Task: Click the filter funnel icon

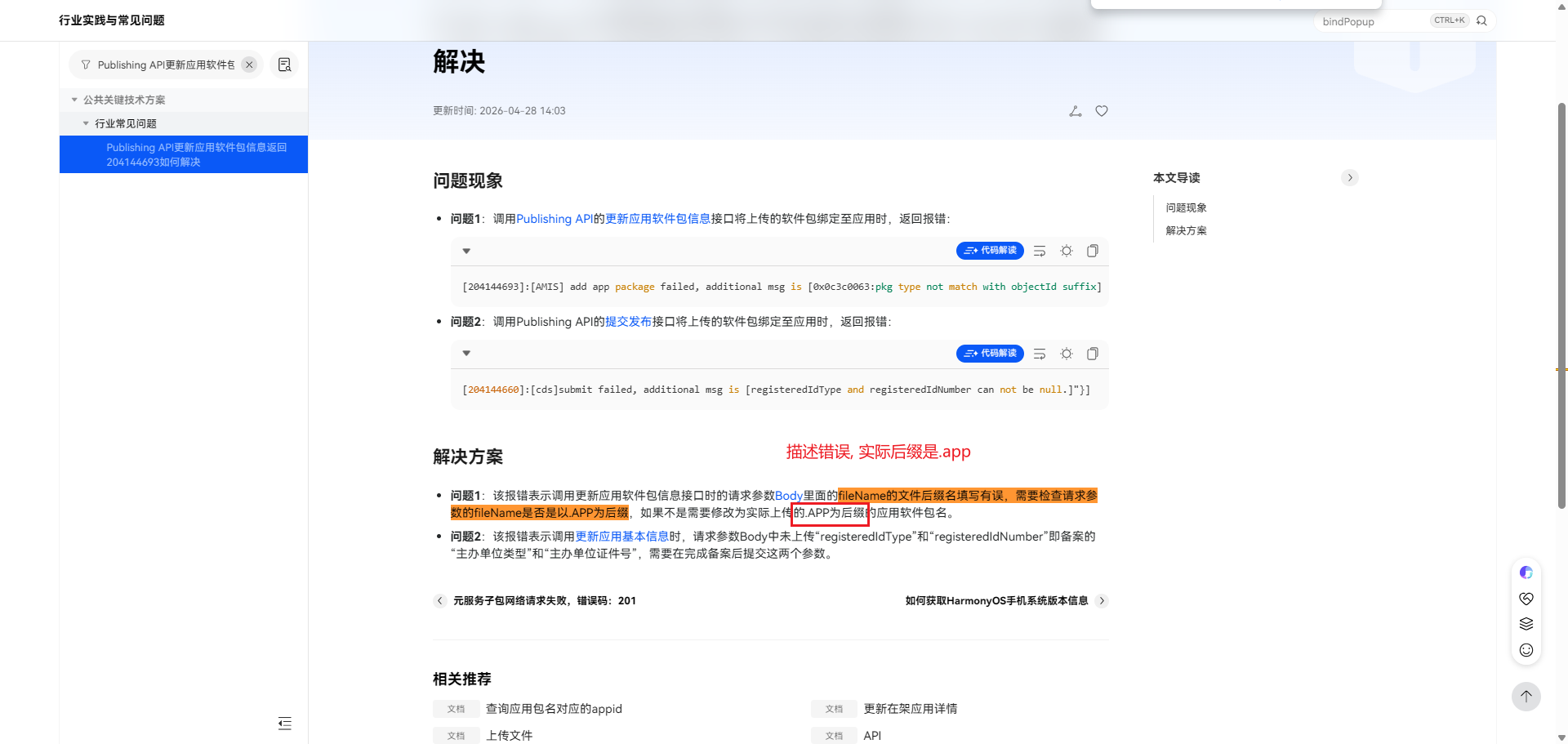Action: click(86, 65)
